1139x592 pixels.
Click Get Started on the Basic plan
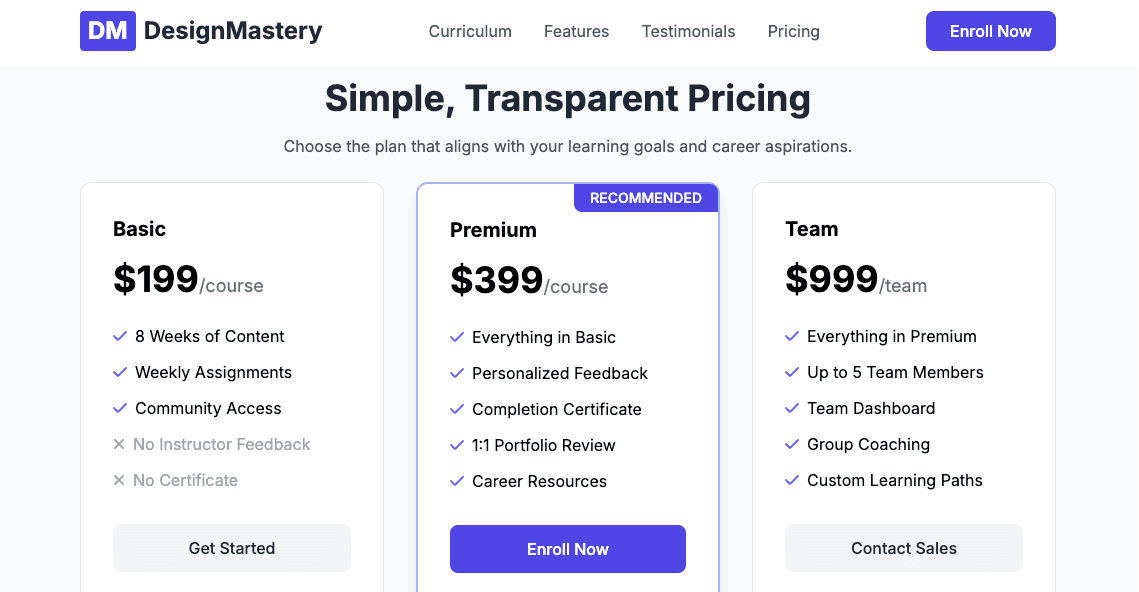point(231,548)
